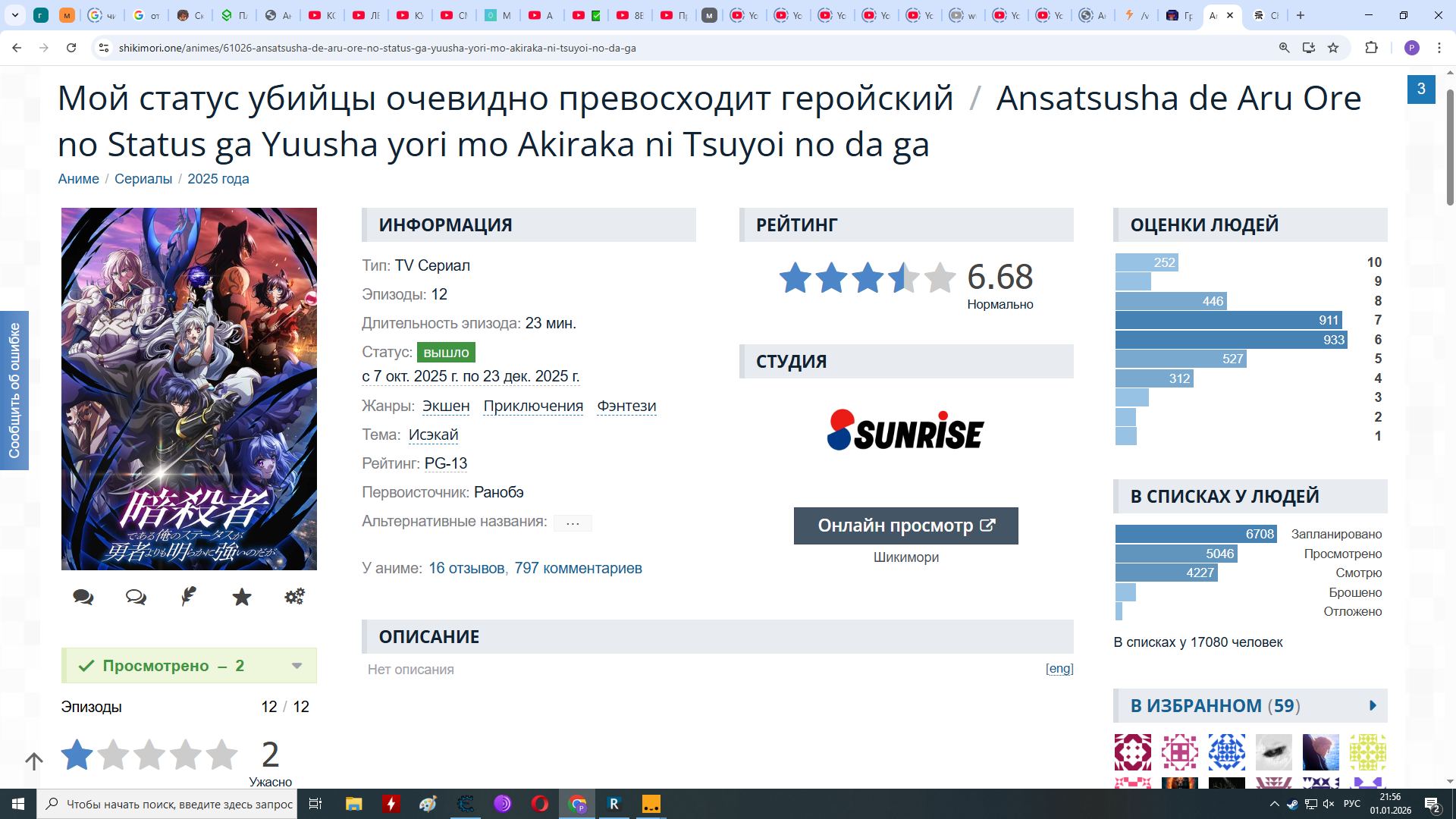
Task: Click the feather quill review icon
Action: click(x=189, y=597)
